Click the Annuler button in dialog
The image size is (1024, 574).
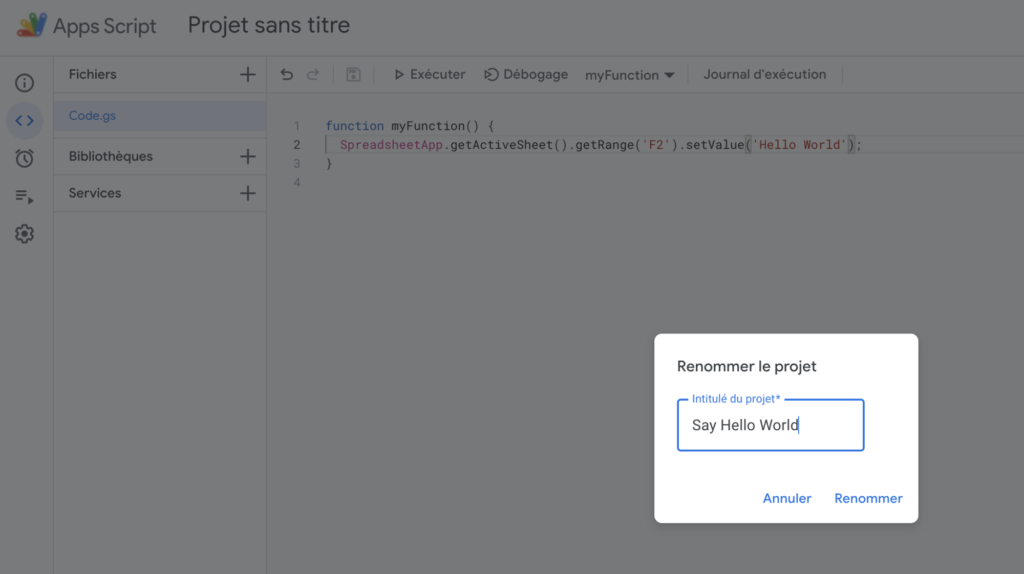(786, 498)
